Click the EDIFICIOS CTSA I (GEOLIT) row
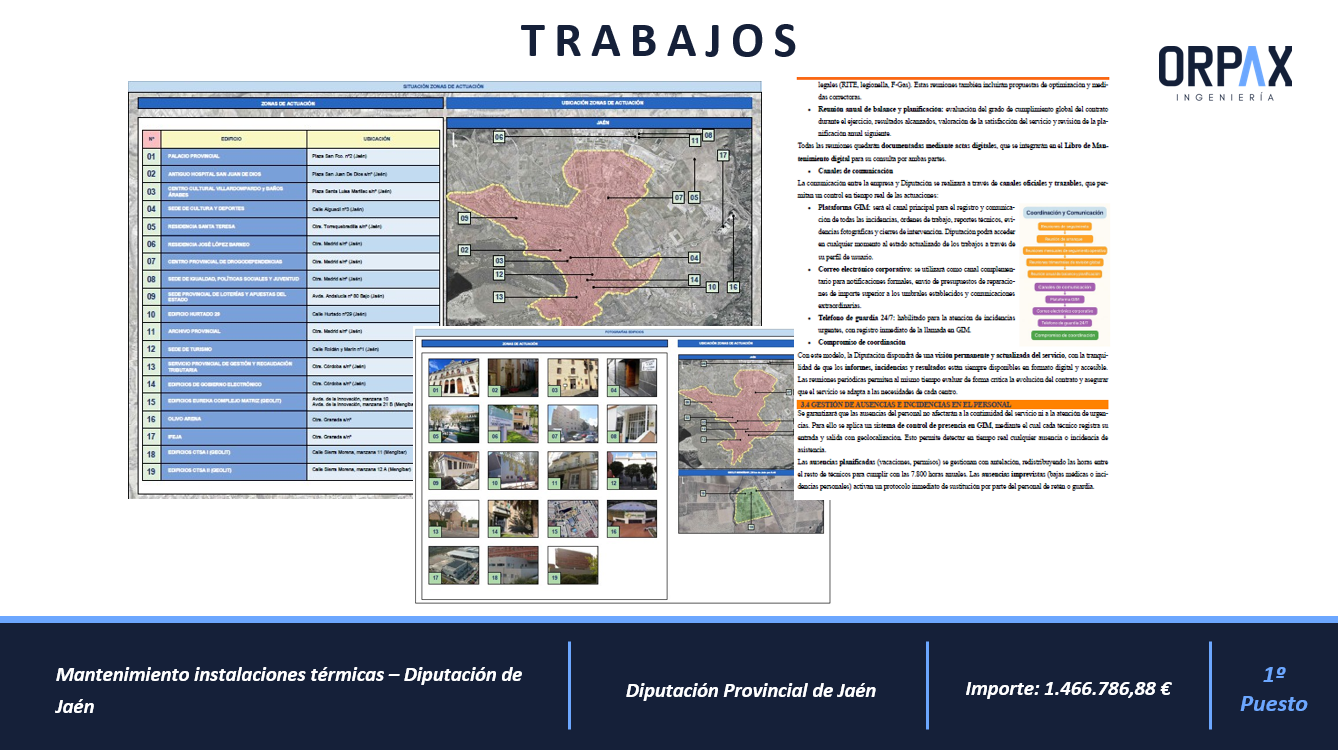Screen dimensions: 1338x750 tap(278, 453)
